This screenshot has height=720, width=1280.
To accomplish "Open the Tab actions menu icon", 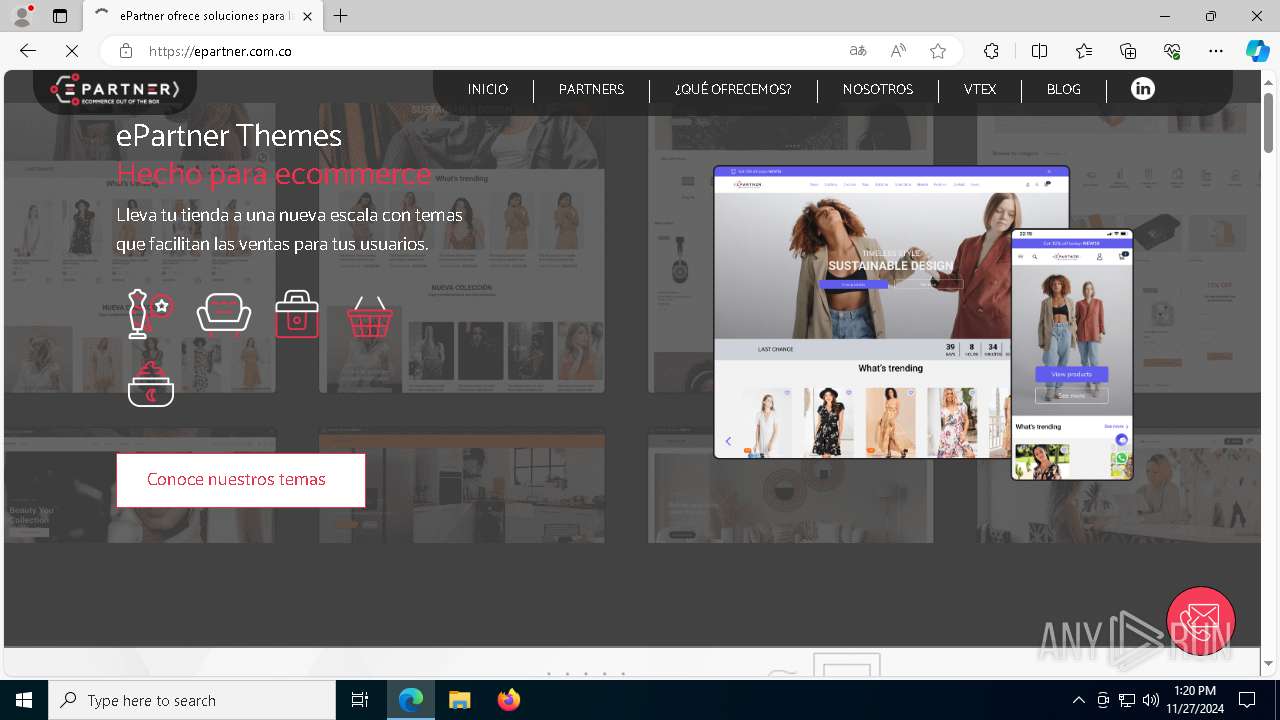I will 60,16.
